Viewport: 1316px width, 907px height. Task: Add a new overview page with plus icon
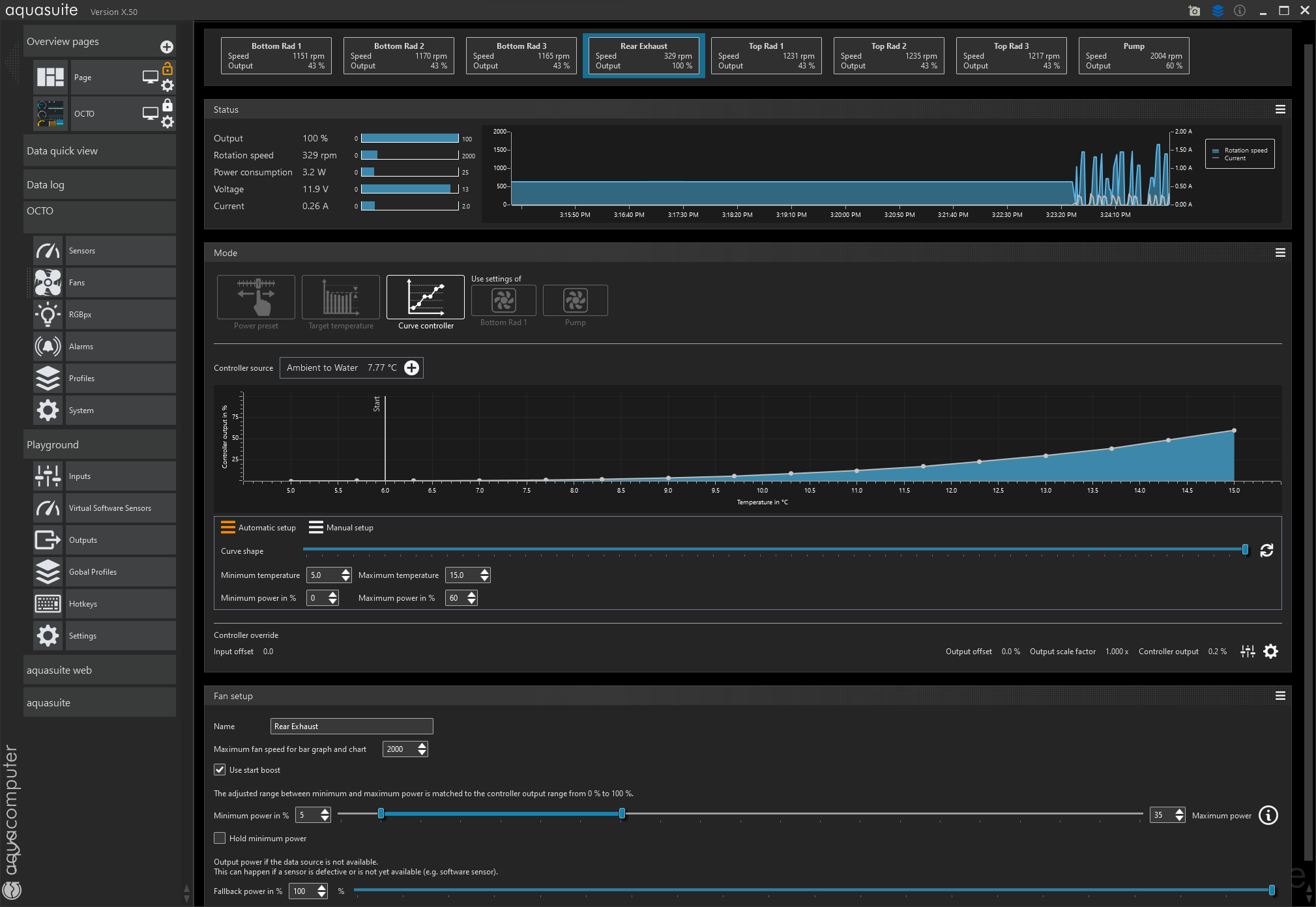(x=167, y=47)
